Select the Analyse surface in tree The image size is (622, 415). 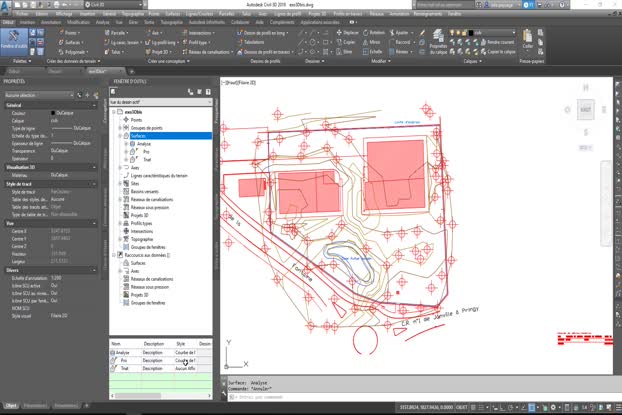[144, 144]
